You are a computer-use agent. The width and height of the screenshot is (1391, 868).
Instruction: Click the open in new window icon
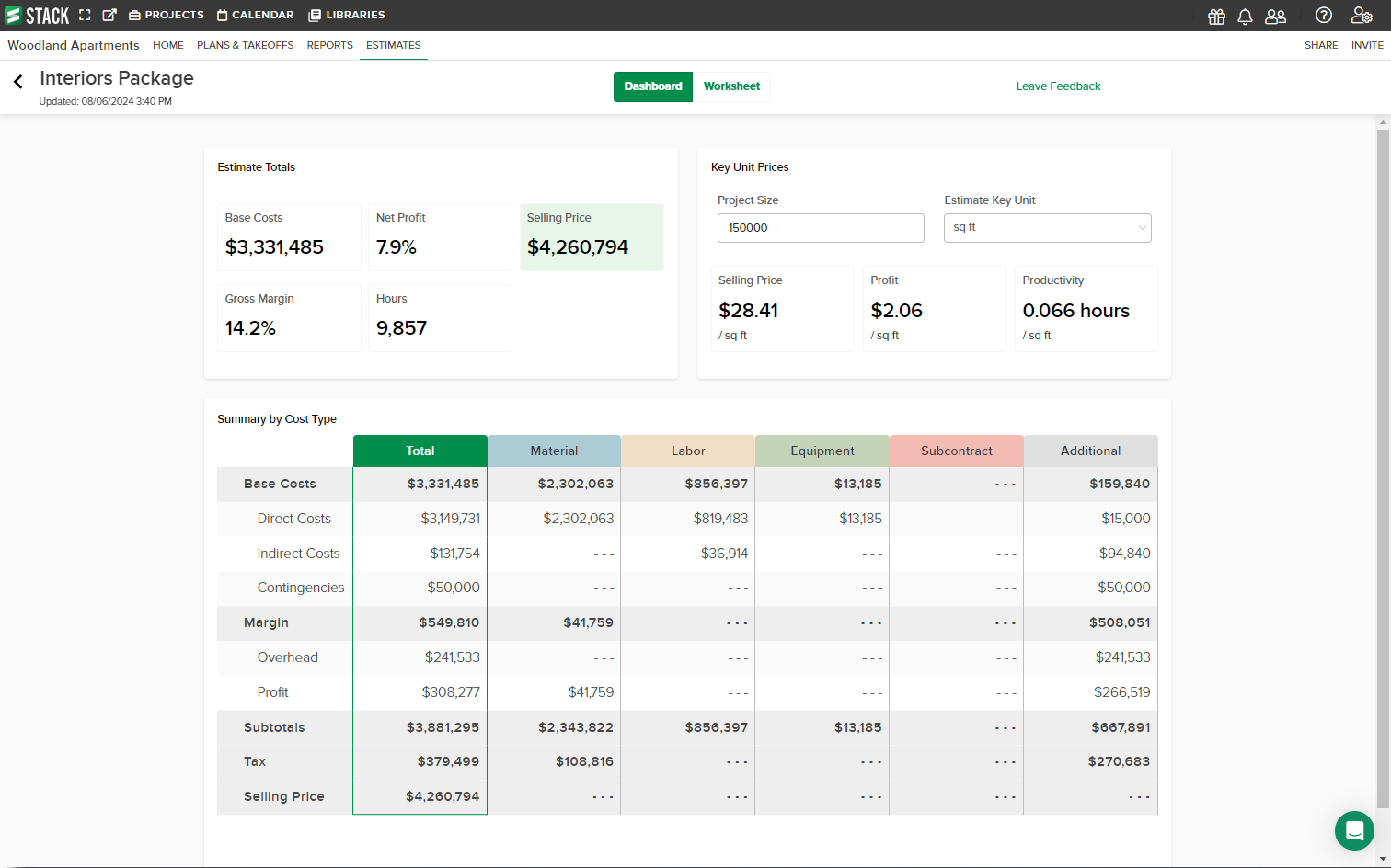(x=109, y=15)
